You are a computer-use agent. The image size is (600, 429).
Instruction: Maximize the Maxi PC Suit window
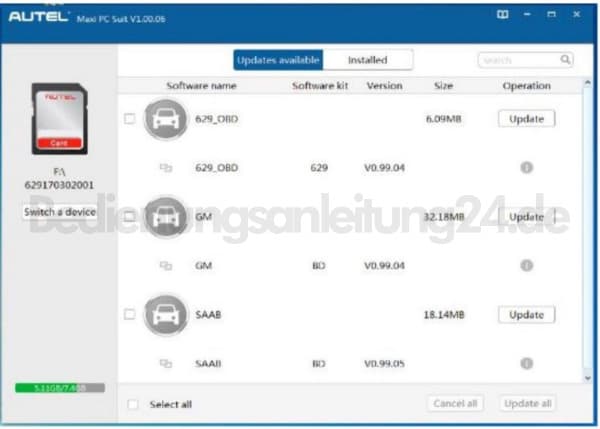pos(551,15)
